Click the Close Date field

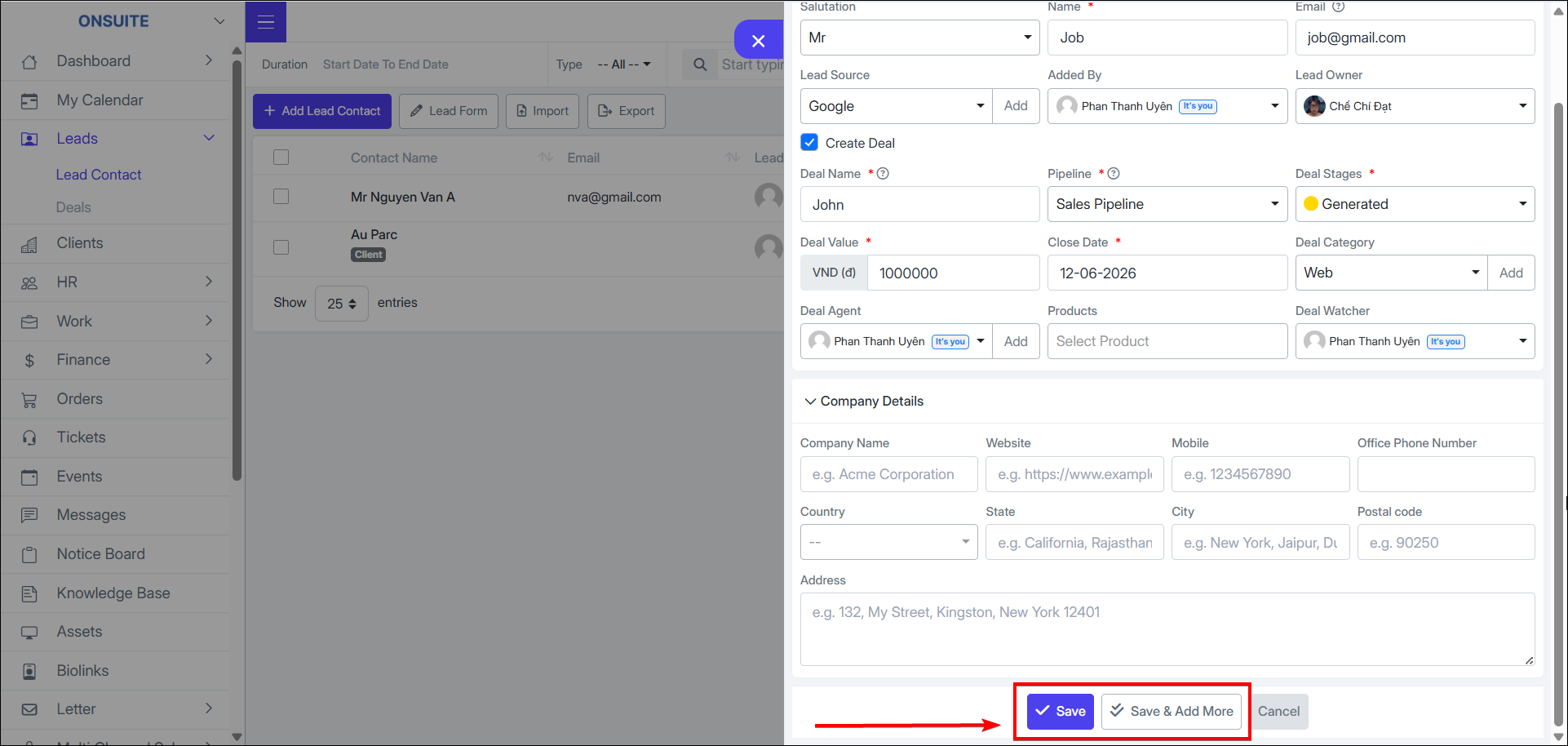point(1167,273)
